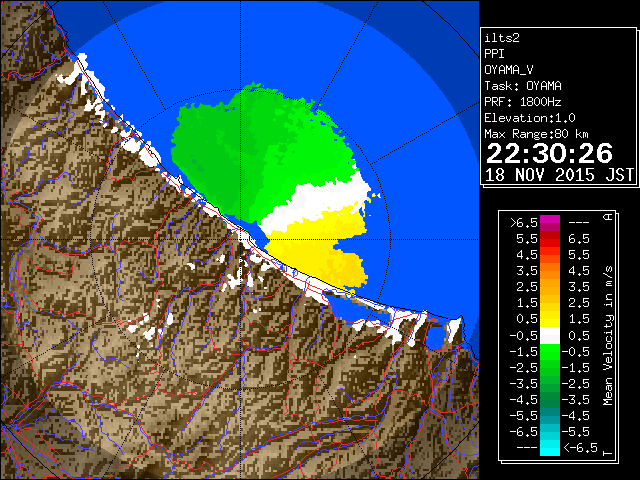This screenshot has height=480, width=640.
Task: Click the <-6.5 legend label
Action: 580,448
